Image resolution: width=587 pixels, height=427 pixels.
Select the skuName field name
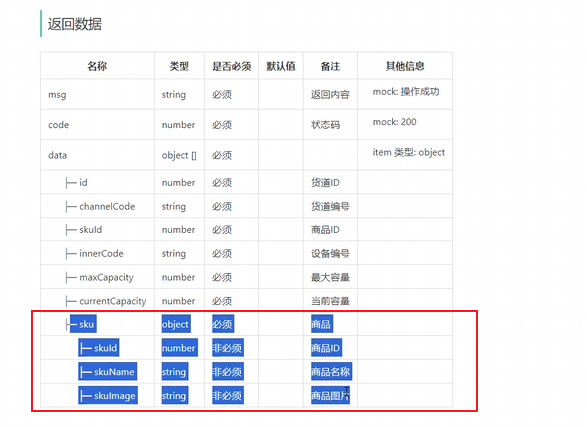pos(114,372)
